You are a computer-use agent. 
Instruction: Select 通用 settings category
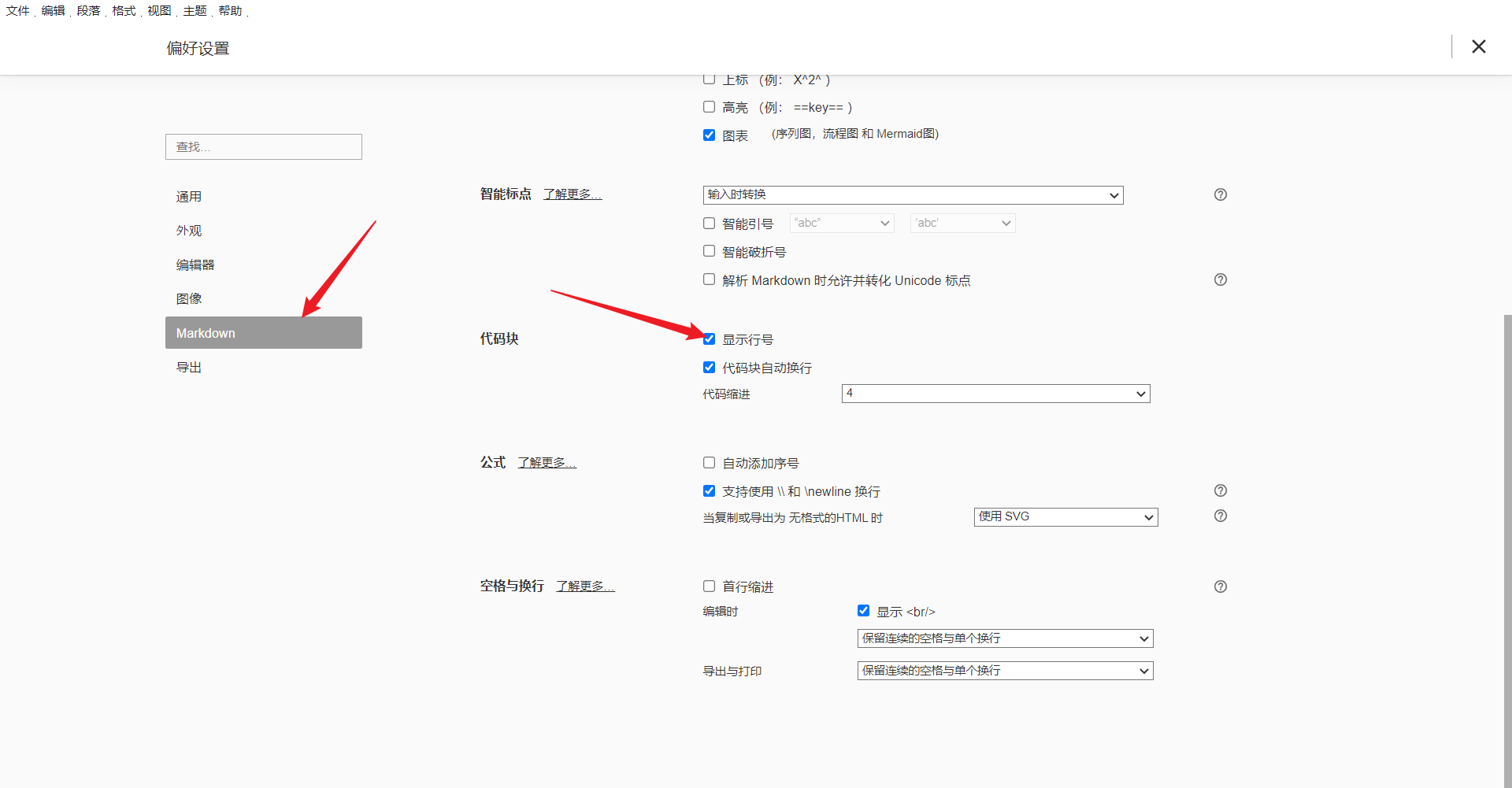264,197
